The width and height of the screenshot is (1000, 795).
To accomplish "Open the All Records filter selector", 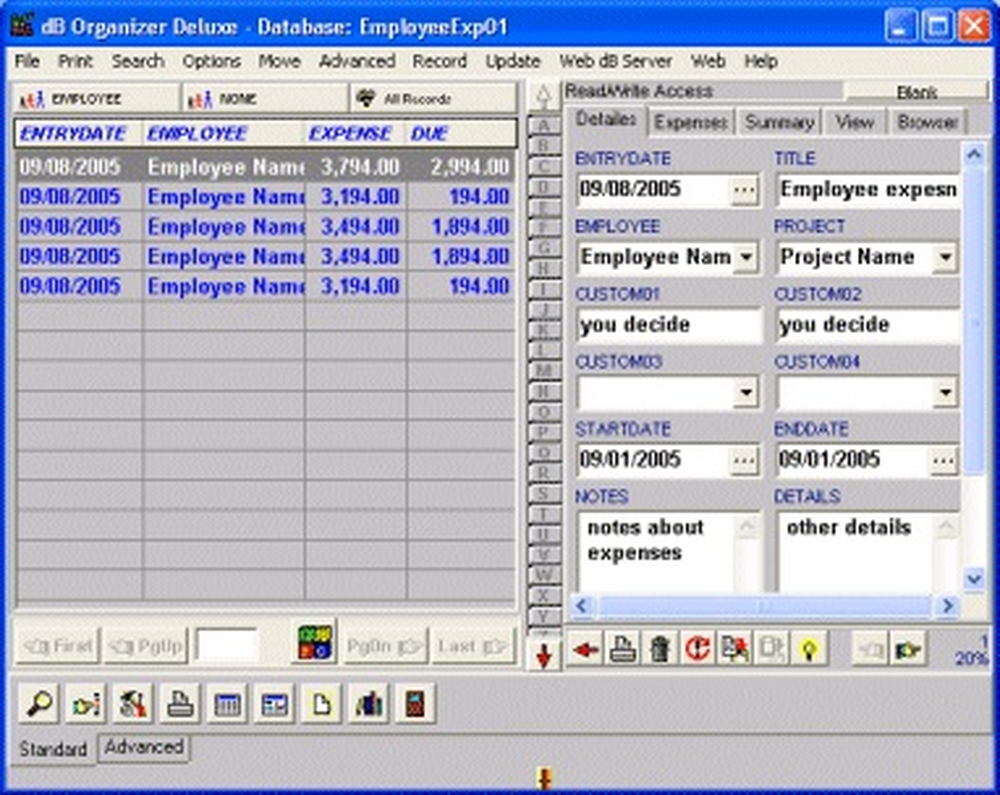I will tap(433, 99).
